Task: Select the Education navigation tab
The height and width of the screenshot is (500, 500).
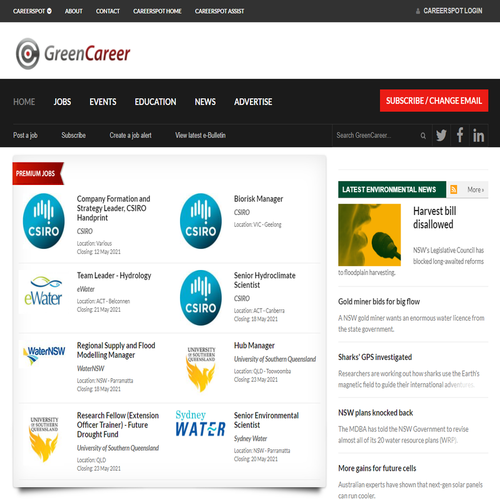Action: 155,102
